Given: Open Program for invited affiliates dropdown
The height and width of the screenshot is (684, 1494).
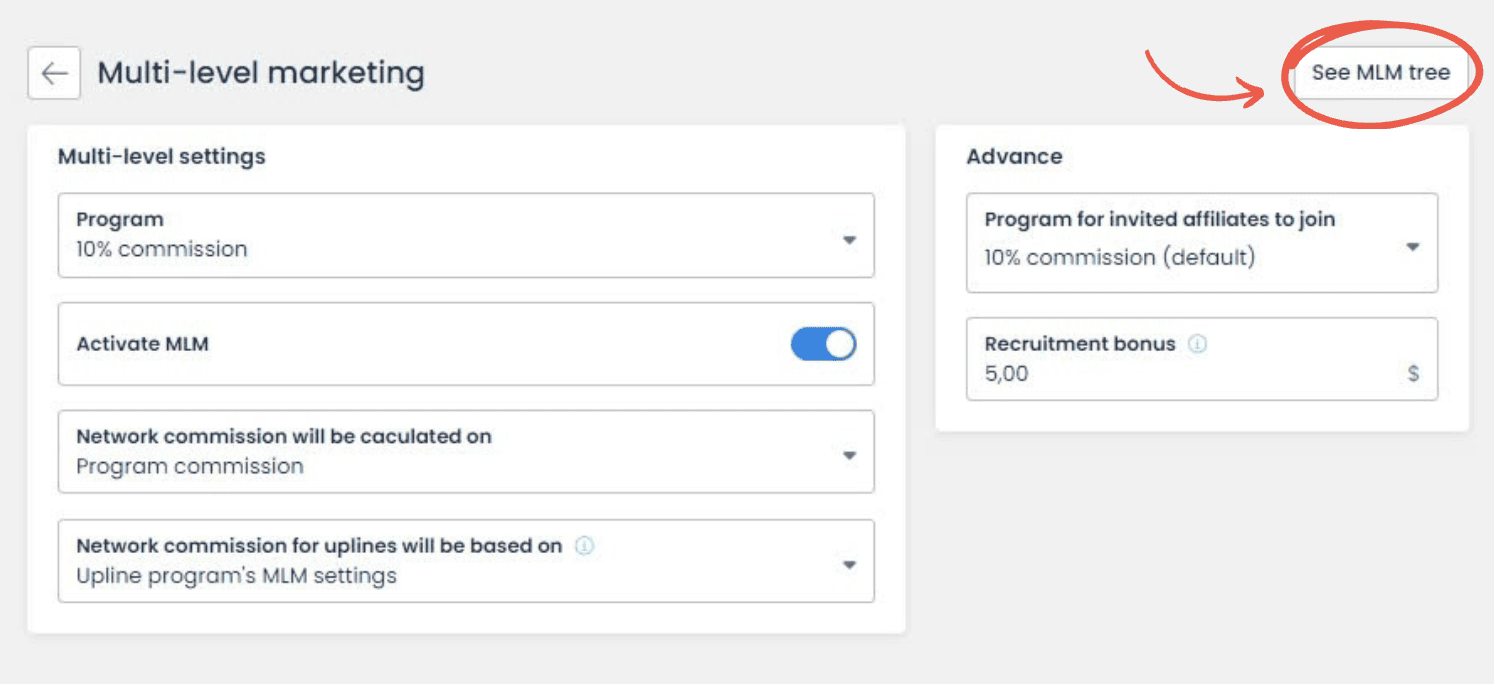Looking at the screenshot, I should (x=1202, y=243).
